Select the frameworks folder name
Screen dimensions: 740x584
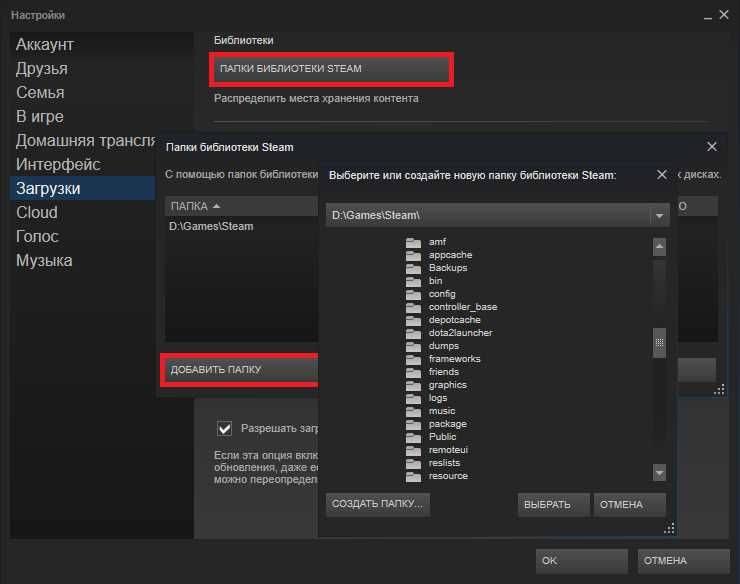454,359
